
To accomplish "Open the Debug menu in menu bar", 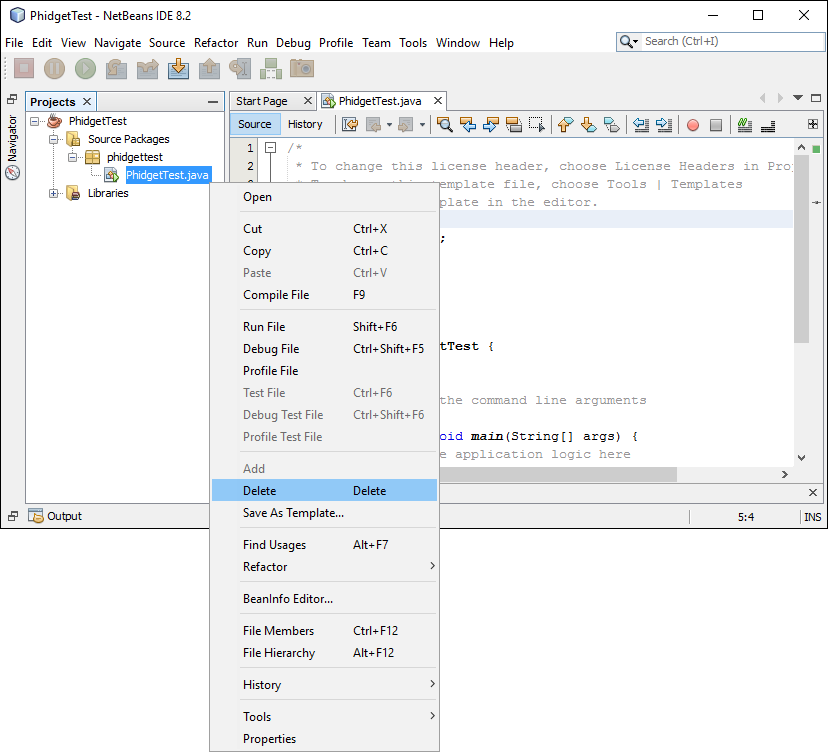I will (293, 43).
